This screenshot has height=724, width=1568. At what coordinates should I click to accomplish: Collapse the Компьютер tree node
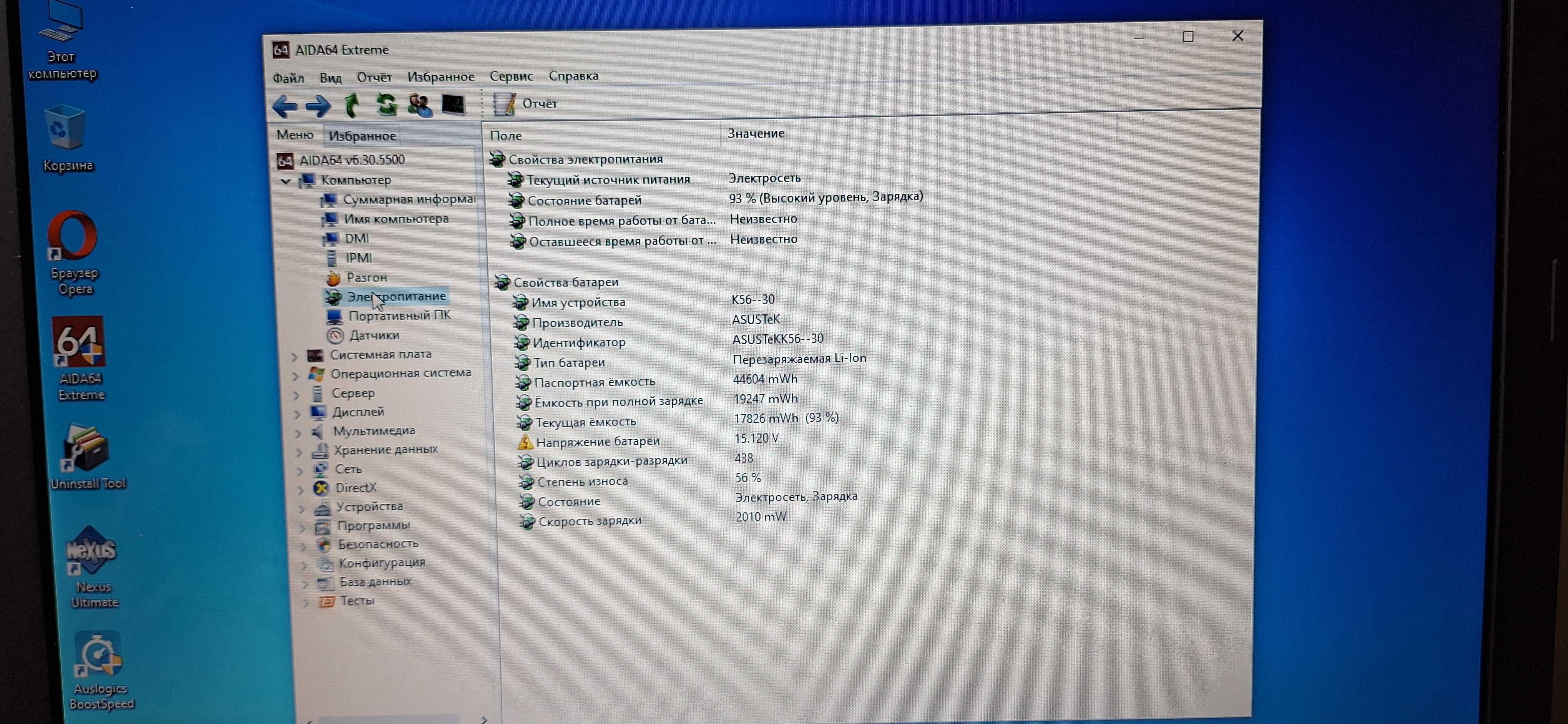point(286,181)
